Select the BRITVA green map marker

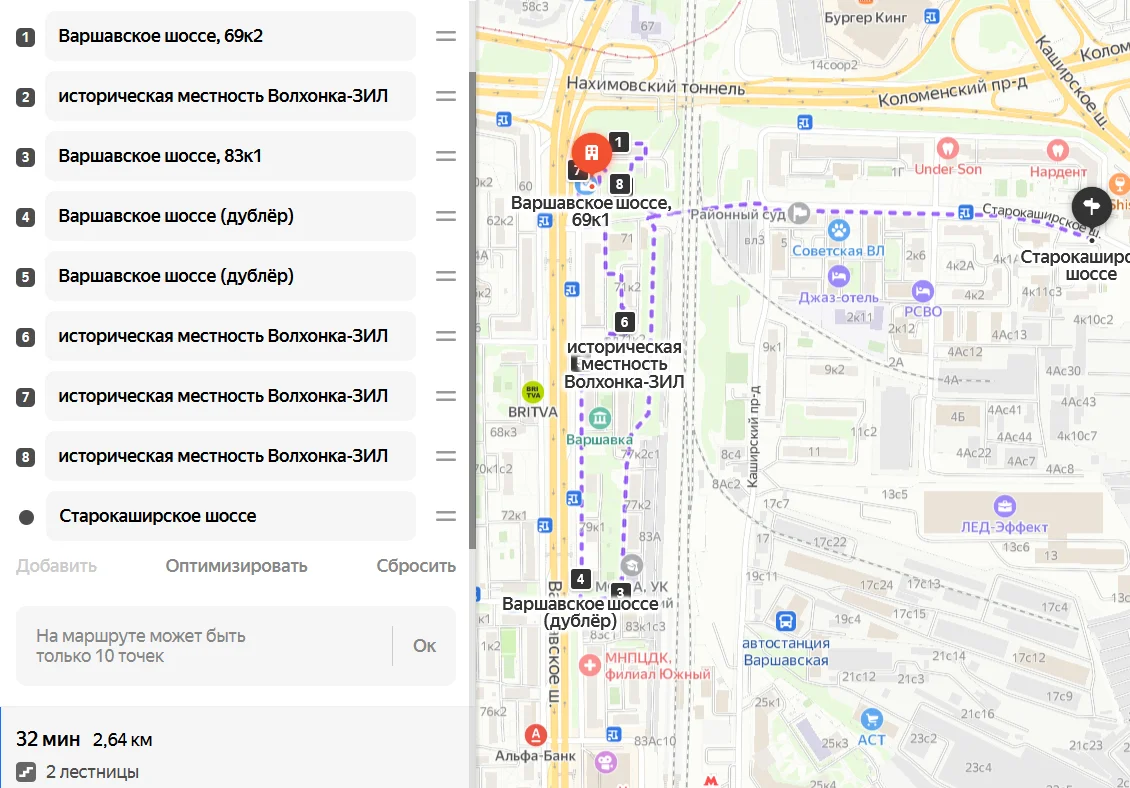pyautogui.click(x=533, y=392)
